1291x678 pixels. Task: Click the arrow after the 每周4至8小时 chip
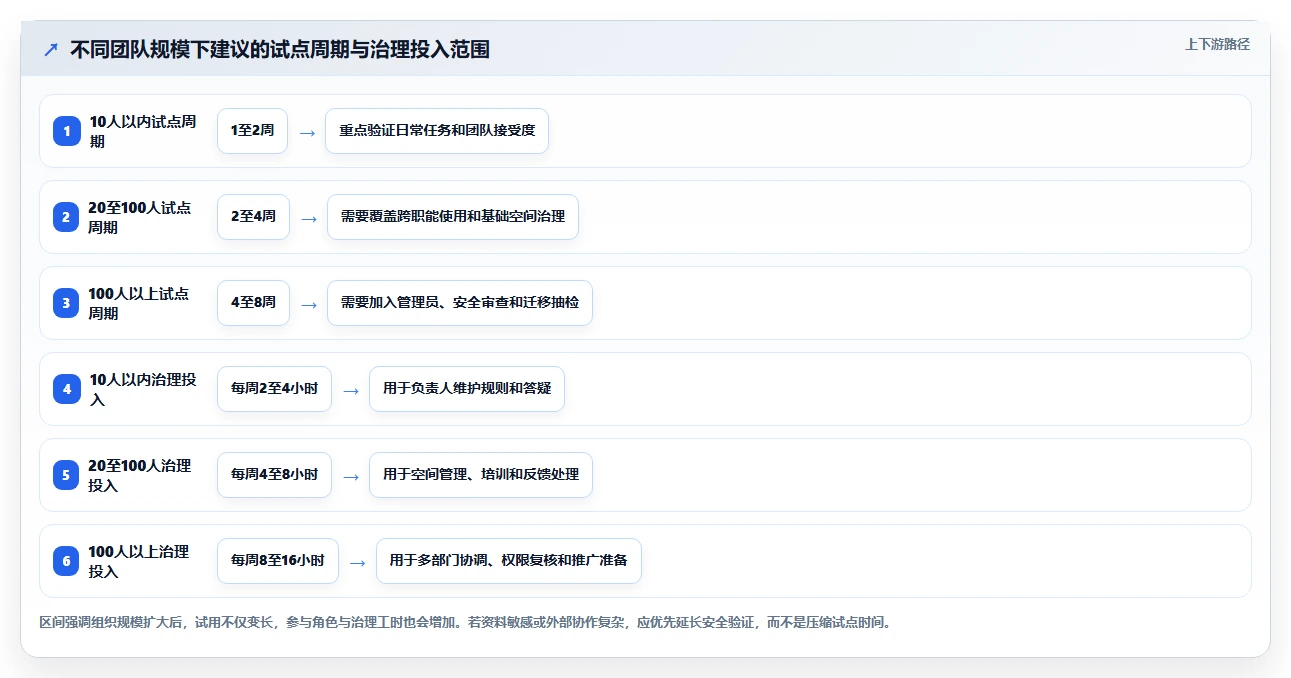tap(351, 476)
